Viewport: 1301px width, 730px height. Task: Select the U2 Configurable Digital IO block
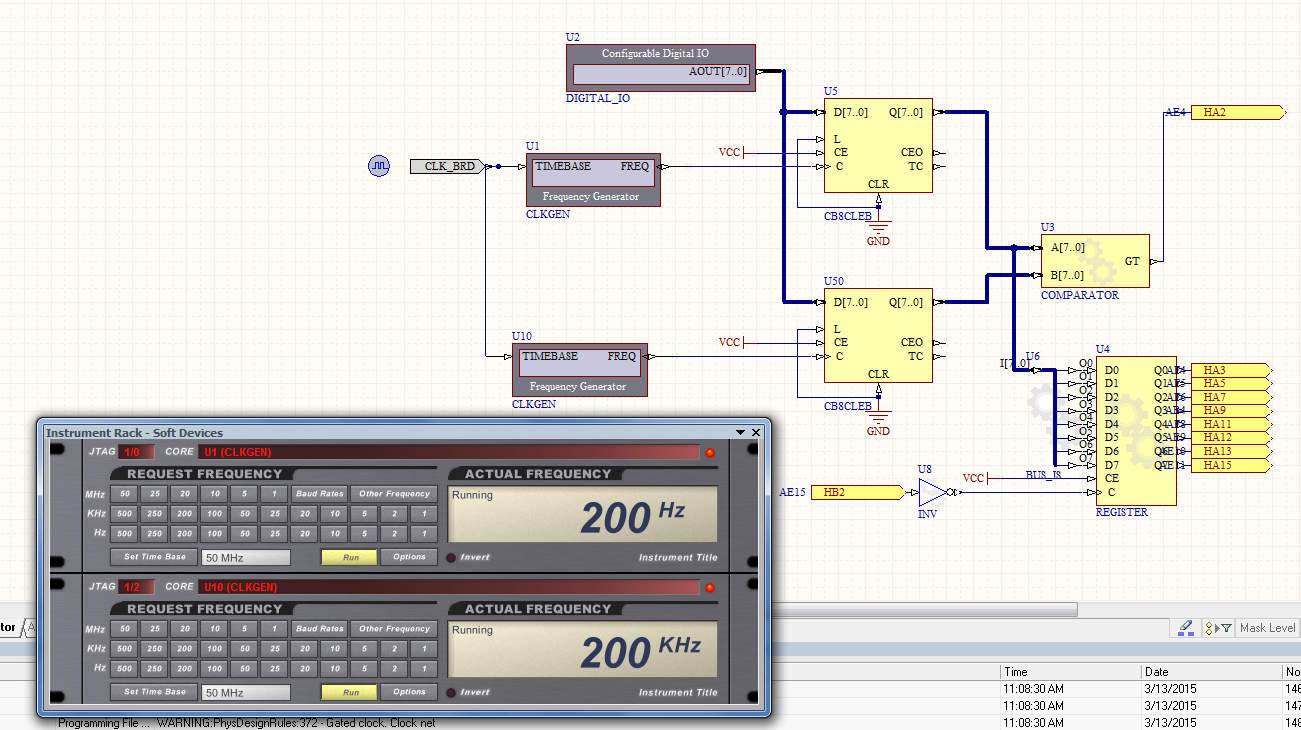click(x=661, y=67)
